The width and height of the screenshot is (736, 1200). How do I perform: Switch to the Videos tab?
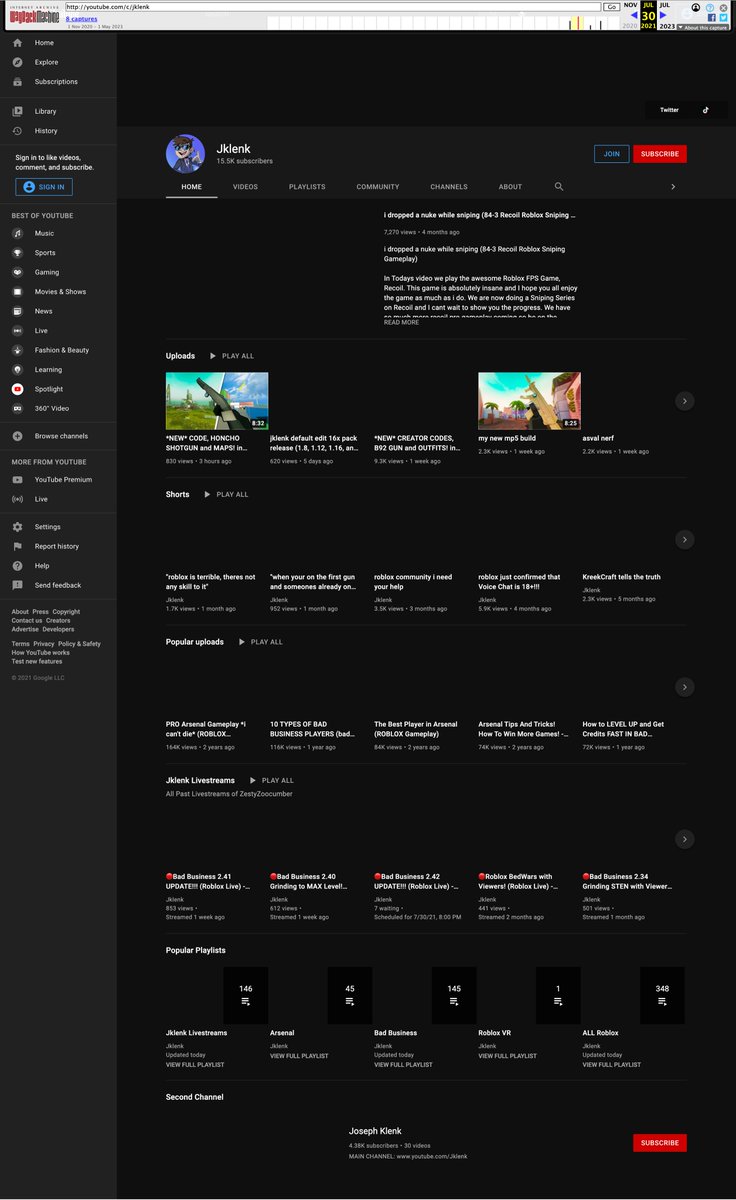point(245,187)
